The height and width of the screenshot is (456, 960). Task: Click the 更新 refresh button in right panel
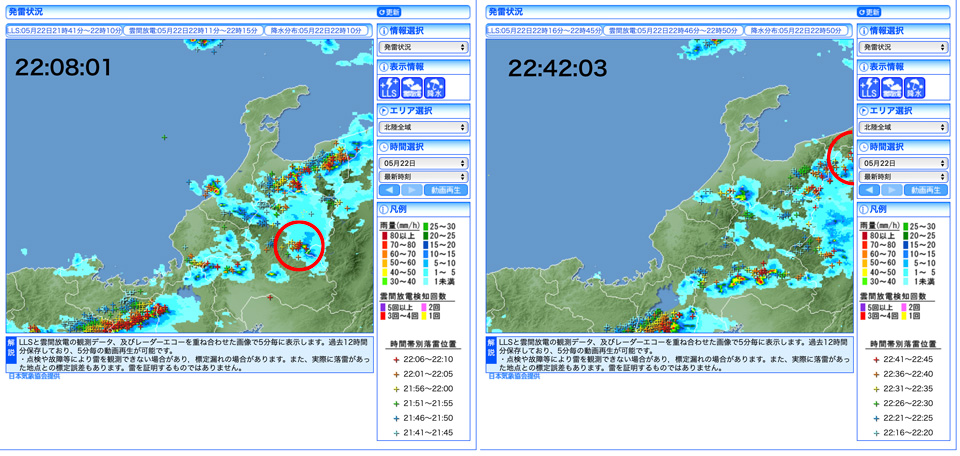[868, 12]
